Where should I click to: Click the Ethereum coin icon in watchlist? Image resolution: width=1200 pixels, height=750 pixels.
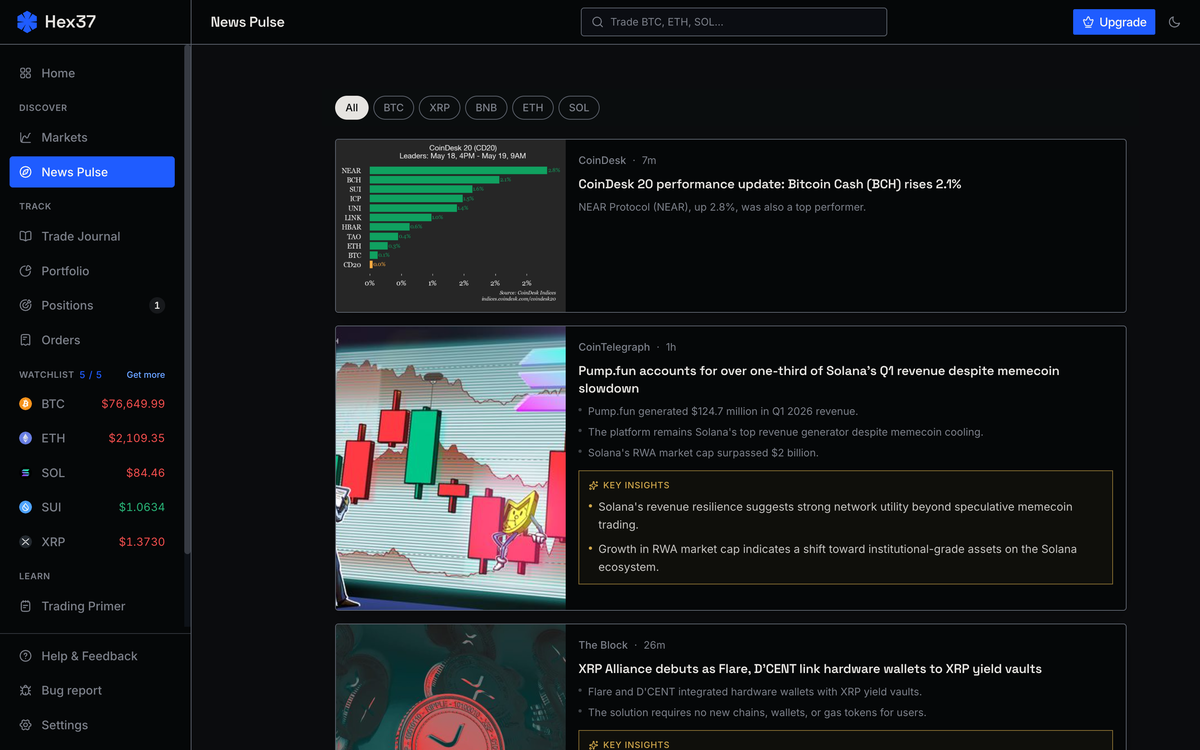pyautogui.click(x=26, y=438)
